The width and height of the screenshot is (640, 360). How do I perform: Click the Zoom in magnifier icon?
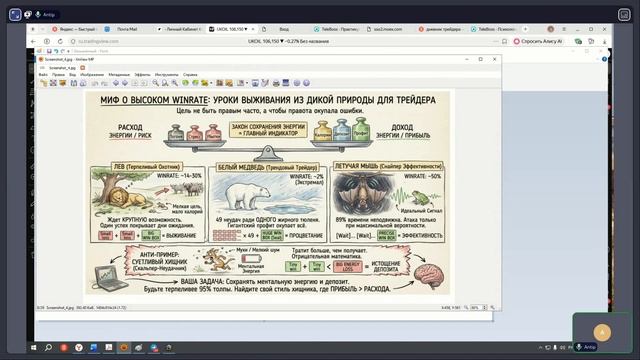coord(156,83)
